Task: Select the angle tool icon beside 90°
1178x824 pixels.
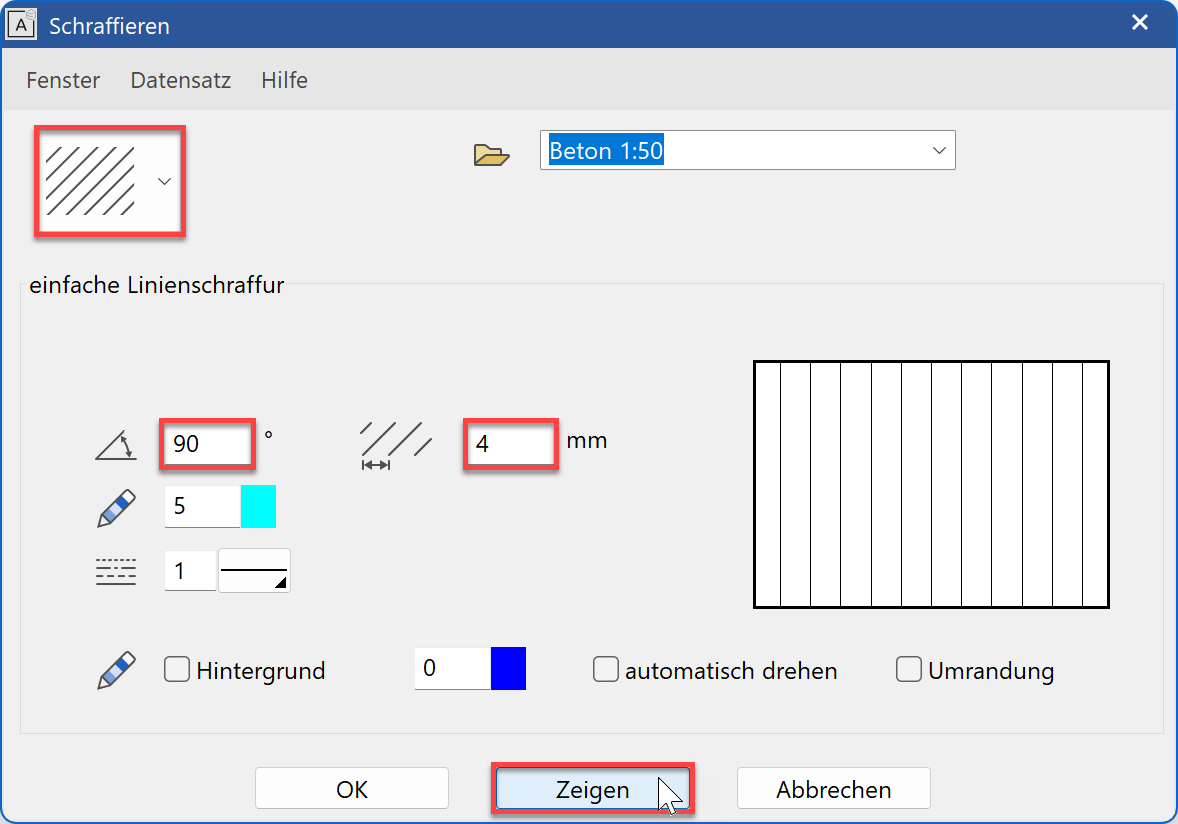Action: [x=115, y=444]
